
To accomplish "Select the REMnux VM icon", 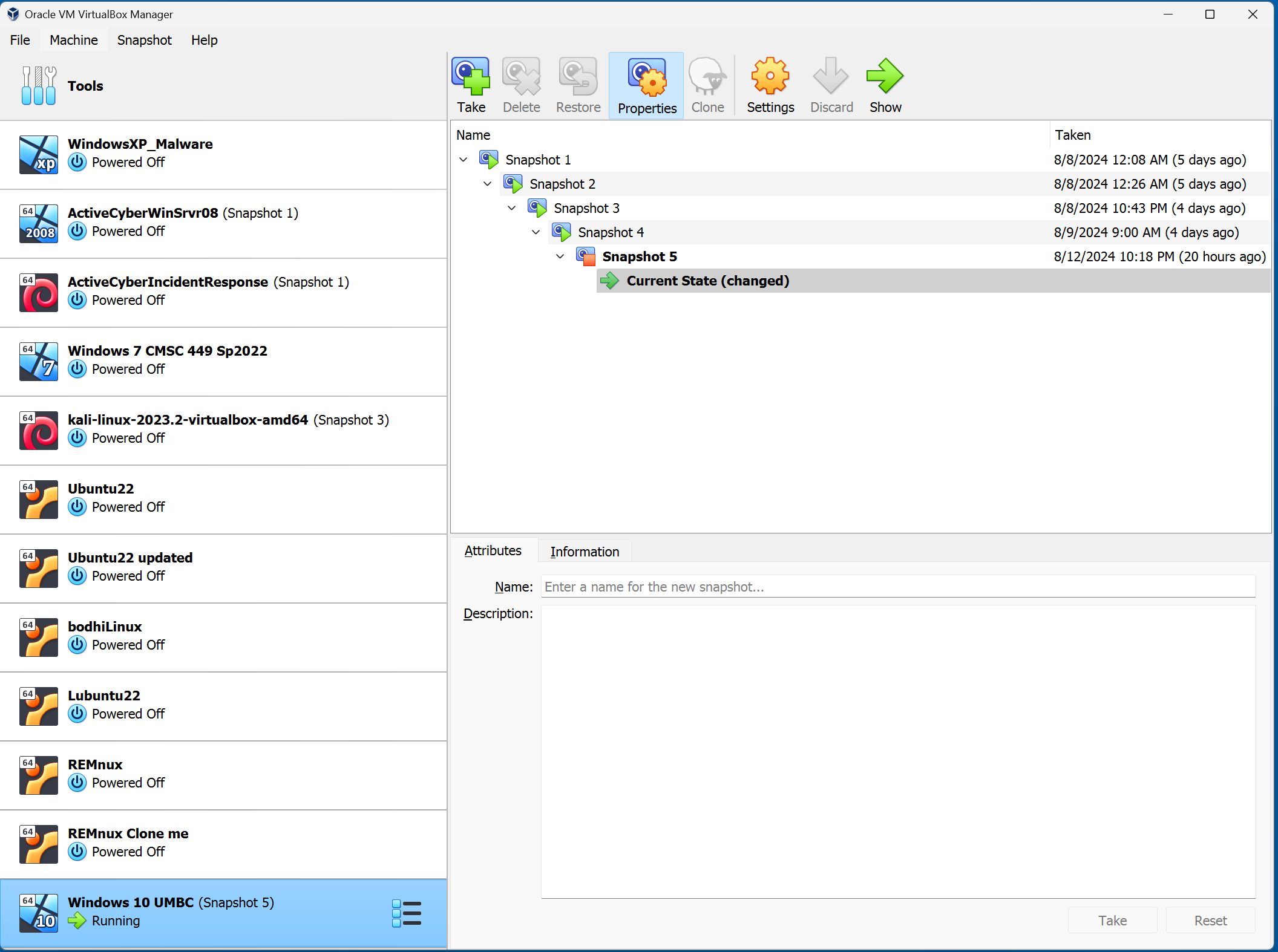I will [39, 775].
